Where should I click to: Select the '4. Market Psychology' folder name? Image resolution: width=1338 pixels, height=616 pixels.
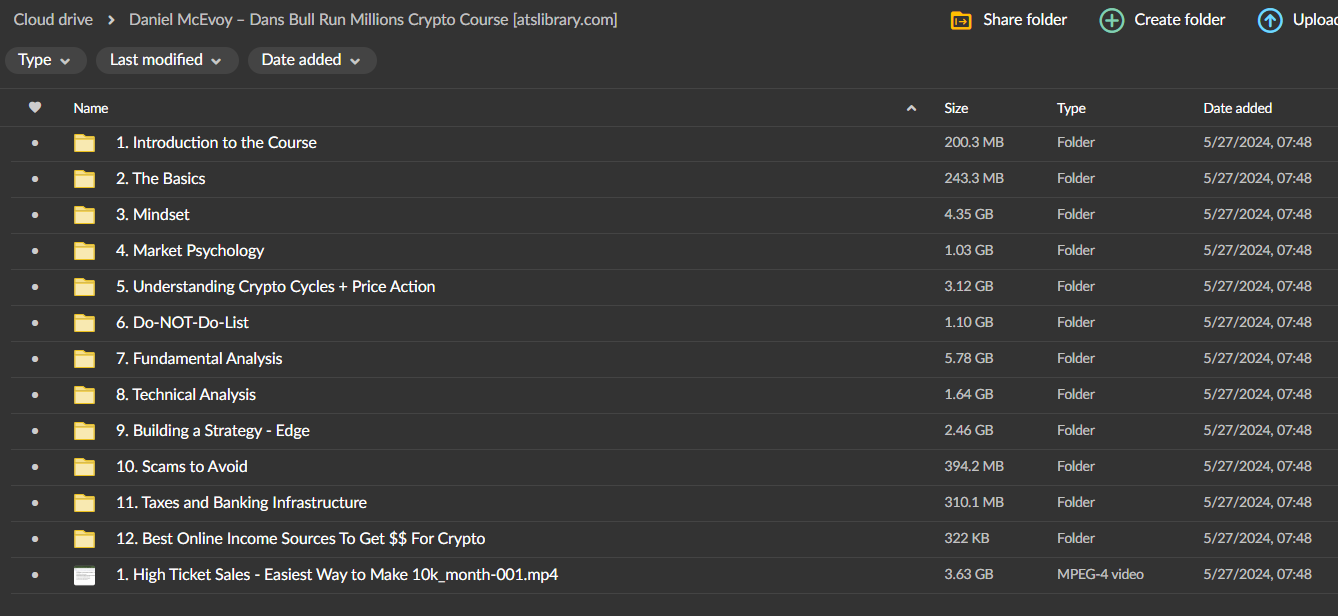click(x=190, y=251)
